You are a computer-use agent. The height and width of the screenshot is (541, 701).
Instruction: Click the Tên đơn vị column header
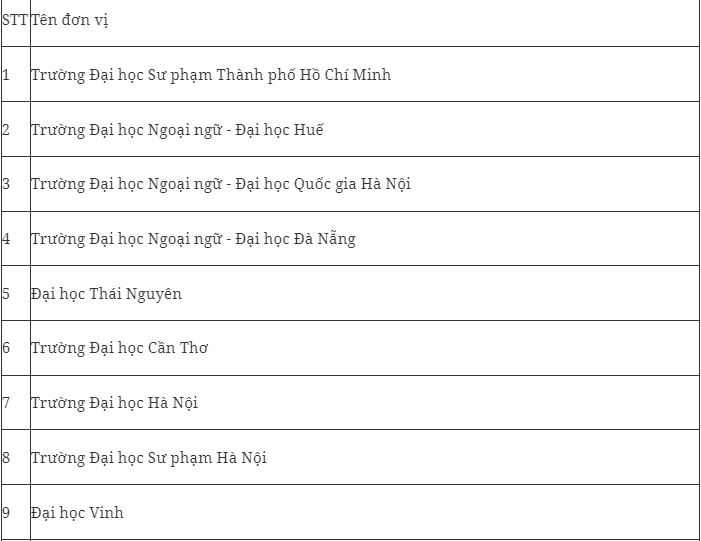tap(70, 20)
